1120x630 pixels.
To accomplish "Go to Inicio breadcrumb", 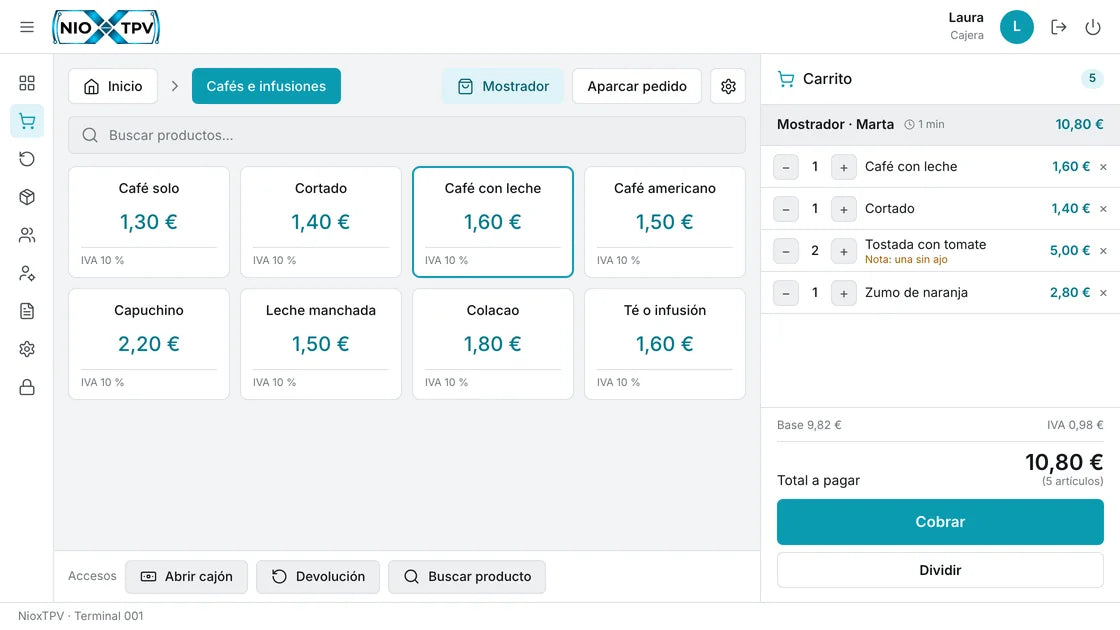I will 113,86.
